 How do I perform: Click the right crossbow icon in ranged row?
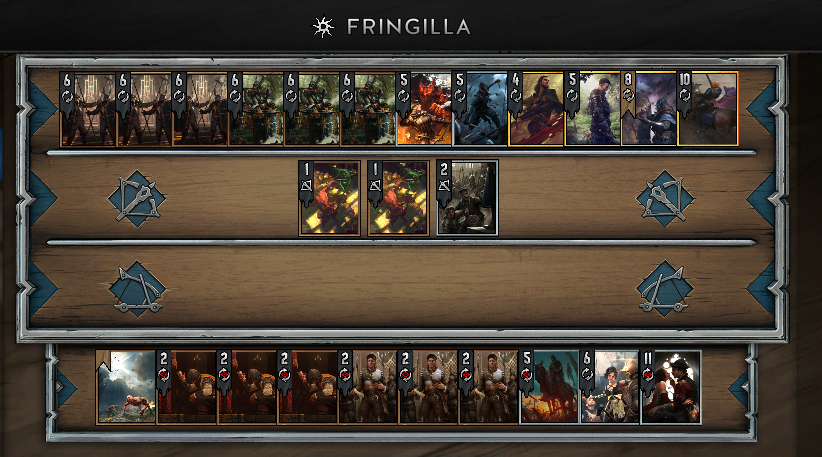pos(665,199)
